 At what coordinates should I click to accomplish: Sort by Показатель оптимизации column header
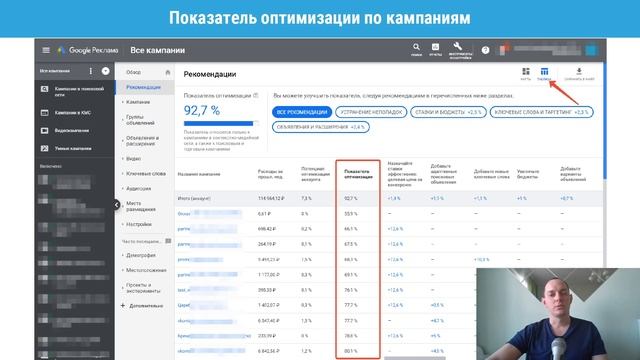click(x=358, y=174)
